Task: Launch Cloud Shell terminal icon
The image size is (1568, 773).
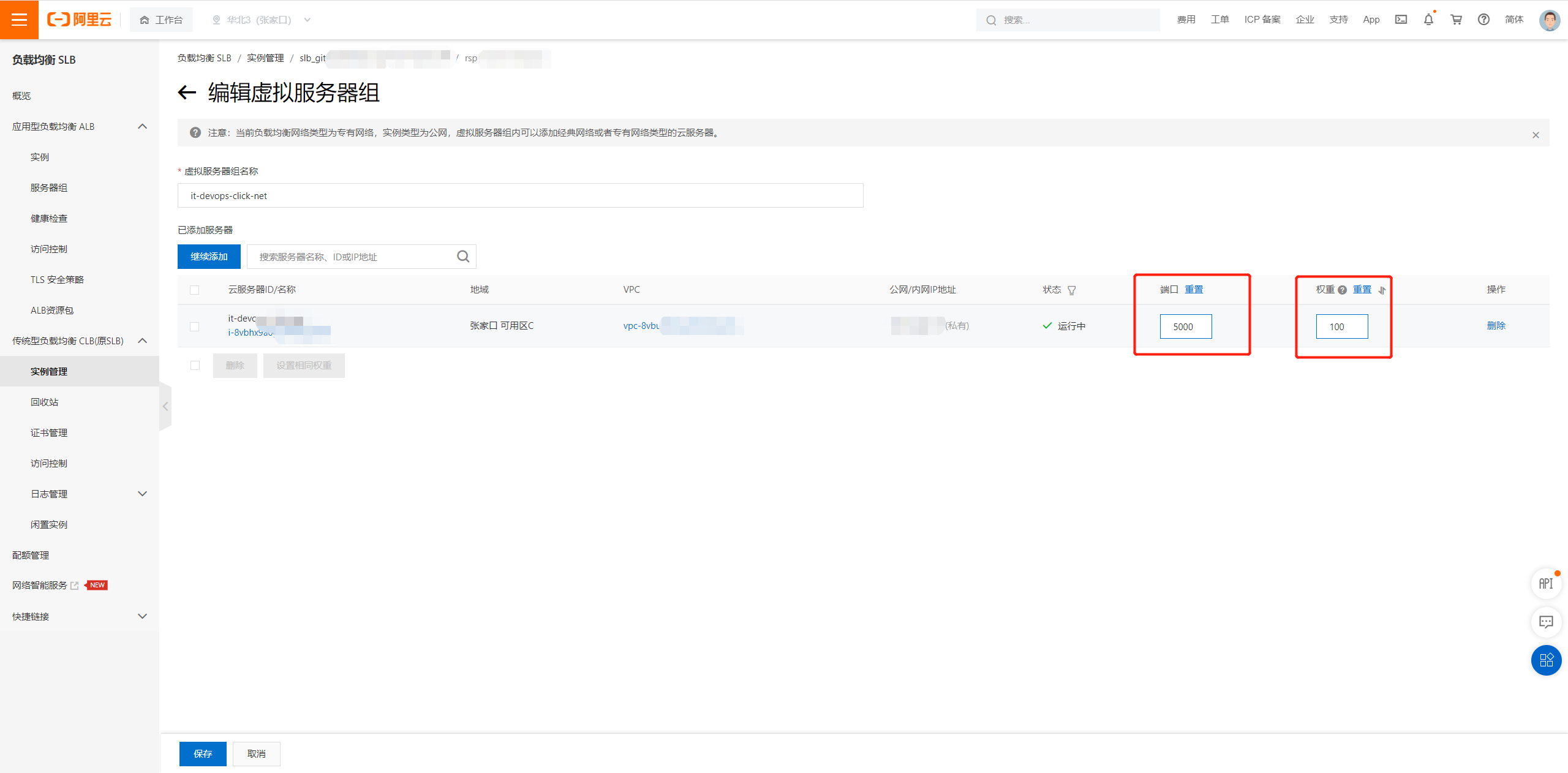Action: (1401, 20)
